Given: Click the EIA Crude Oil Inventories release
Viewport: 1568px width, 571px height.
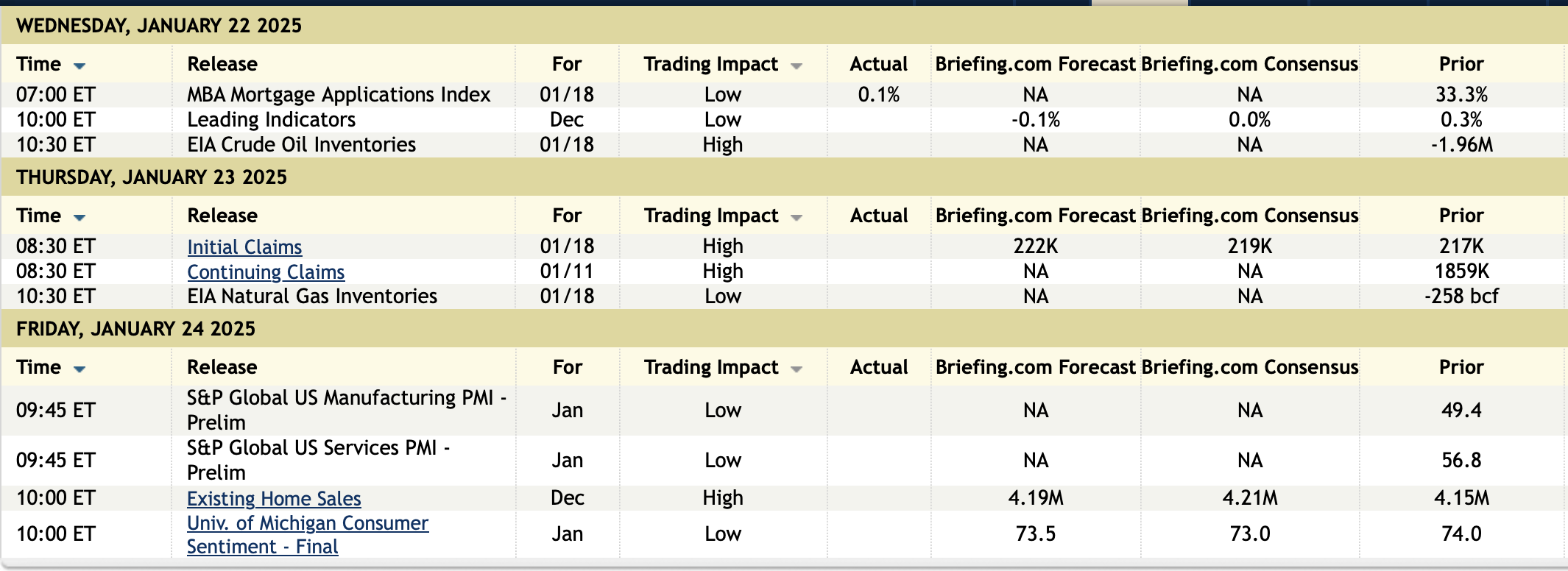Looking at the screenshot, I should click(302, 145).
